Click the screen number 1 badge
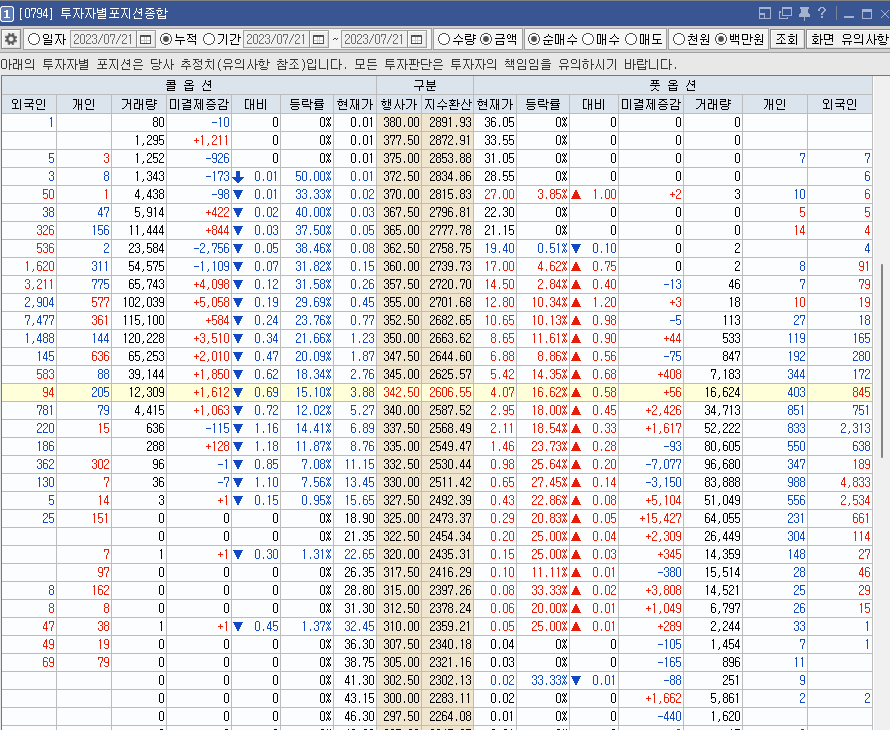 click(7, 14)
